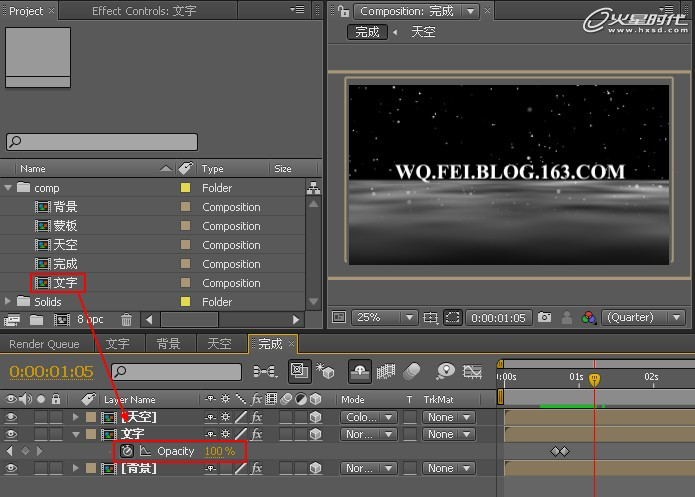Screen dimensions: 695x497
Task: Toggle Live Update in timeline
Action: tap(300, 371)
